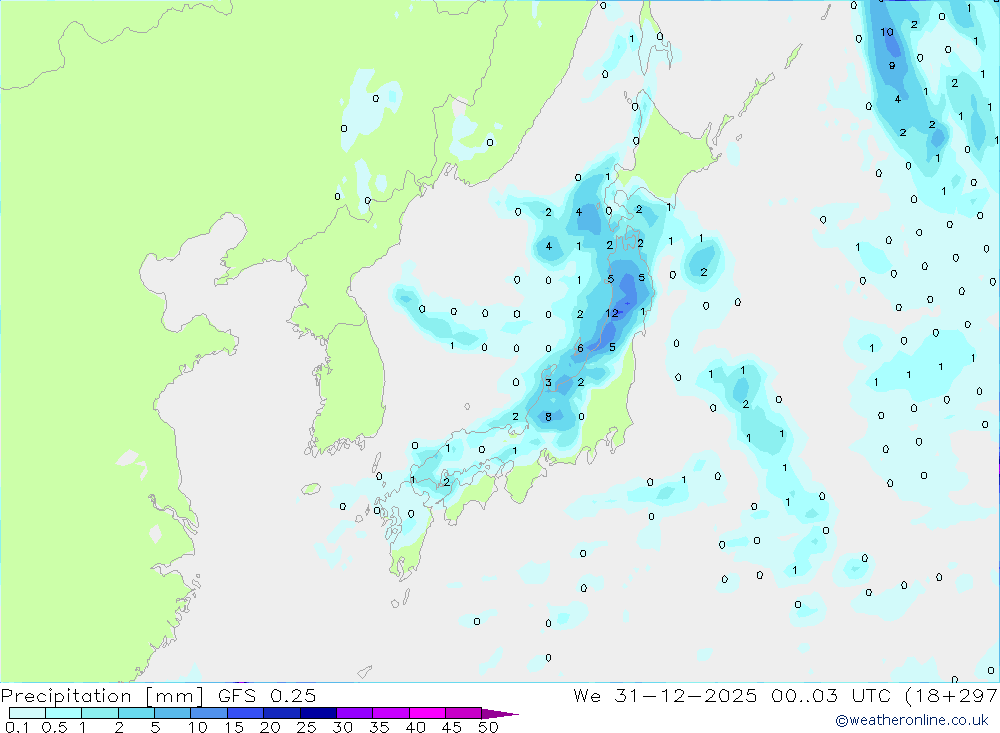Click the "40" legend scale label
Screen dimensions: 1000x733
click(x=415, y=727)
